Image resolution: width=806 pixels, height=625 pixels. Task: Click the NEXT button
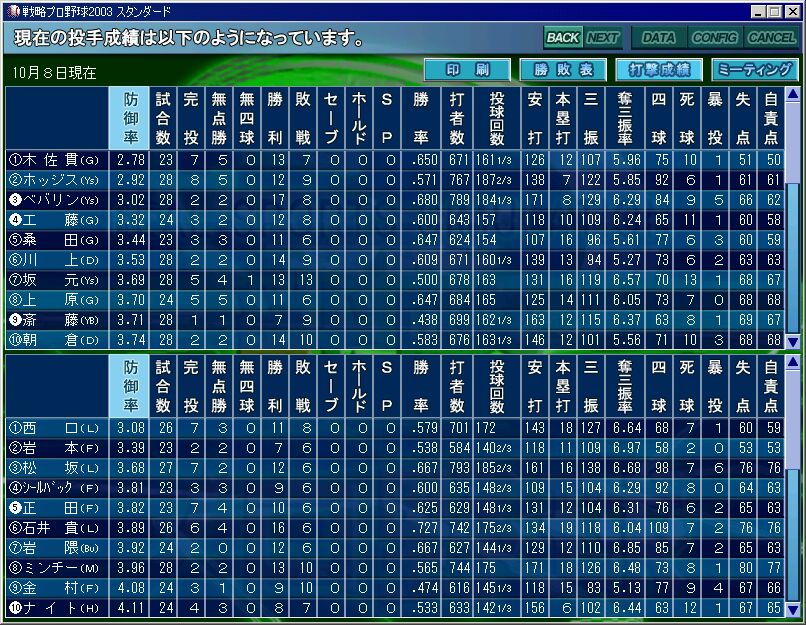[x=602, y=38]
